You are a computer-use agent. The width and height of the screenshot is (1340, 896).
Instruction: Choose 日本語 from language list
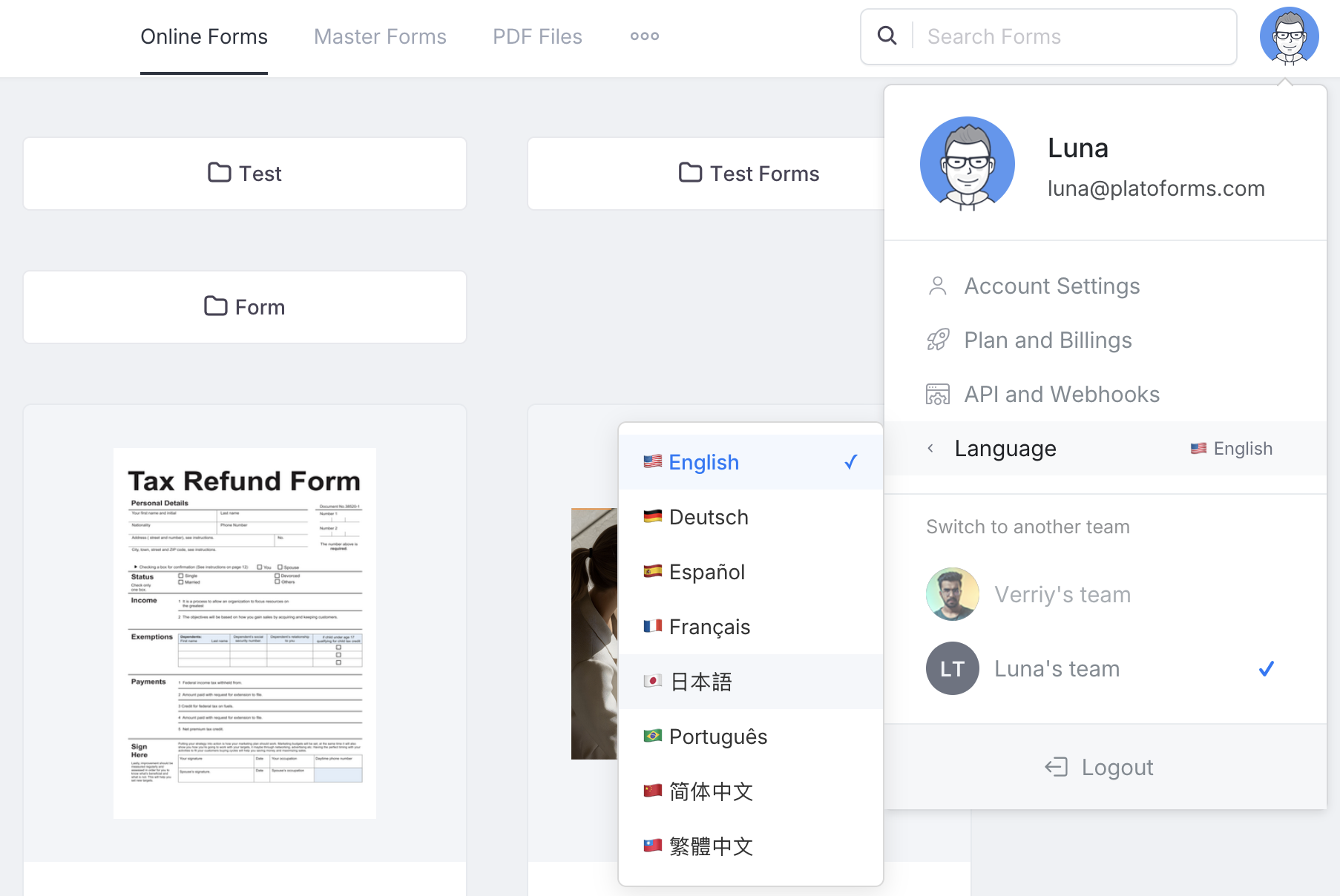(700, 682)
